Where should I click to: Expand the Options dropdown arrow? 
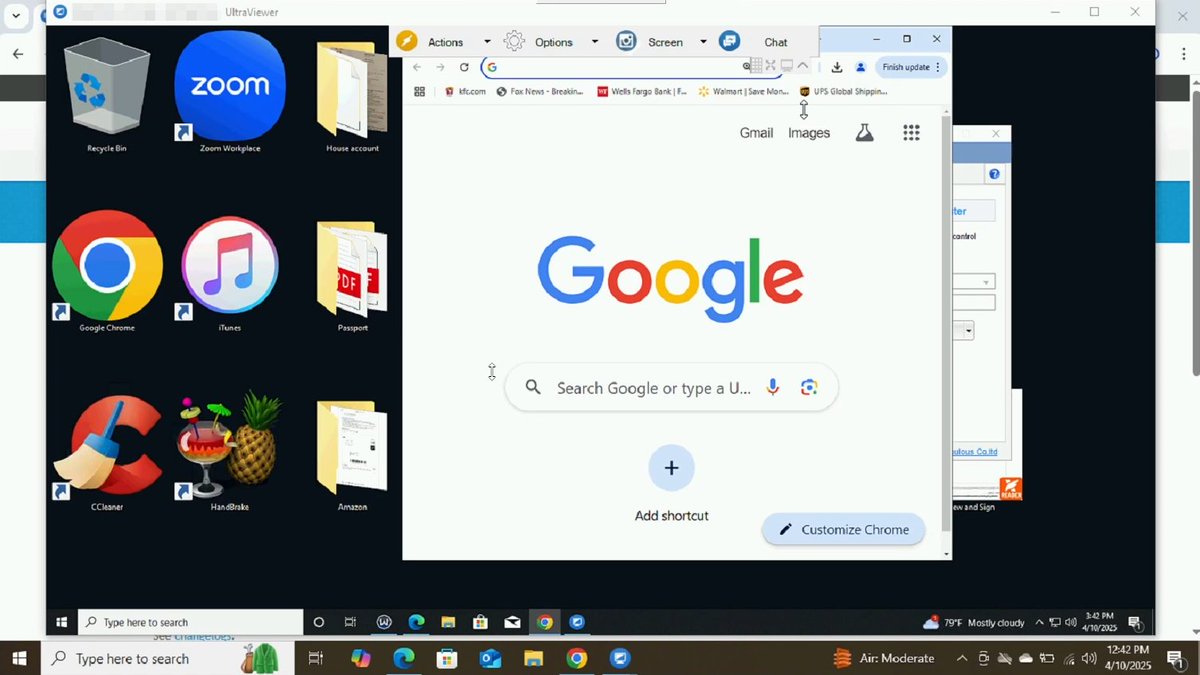594,42
